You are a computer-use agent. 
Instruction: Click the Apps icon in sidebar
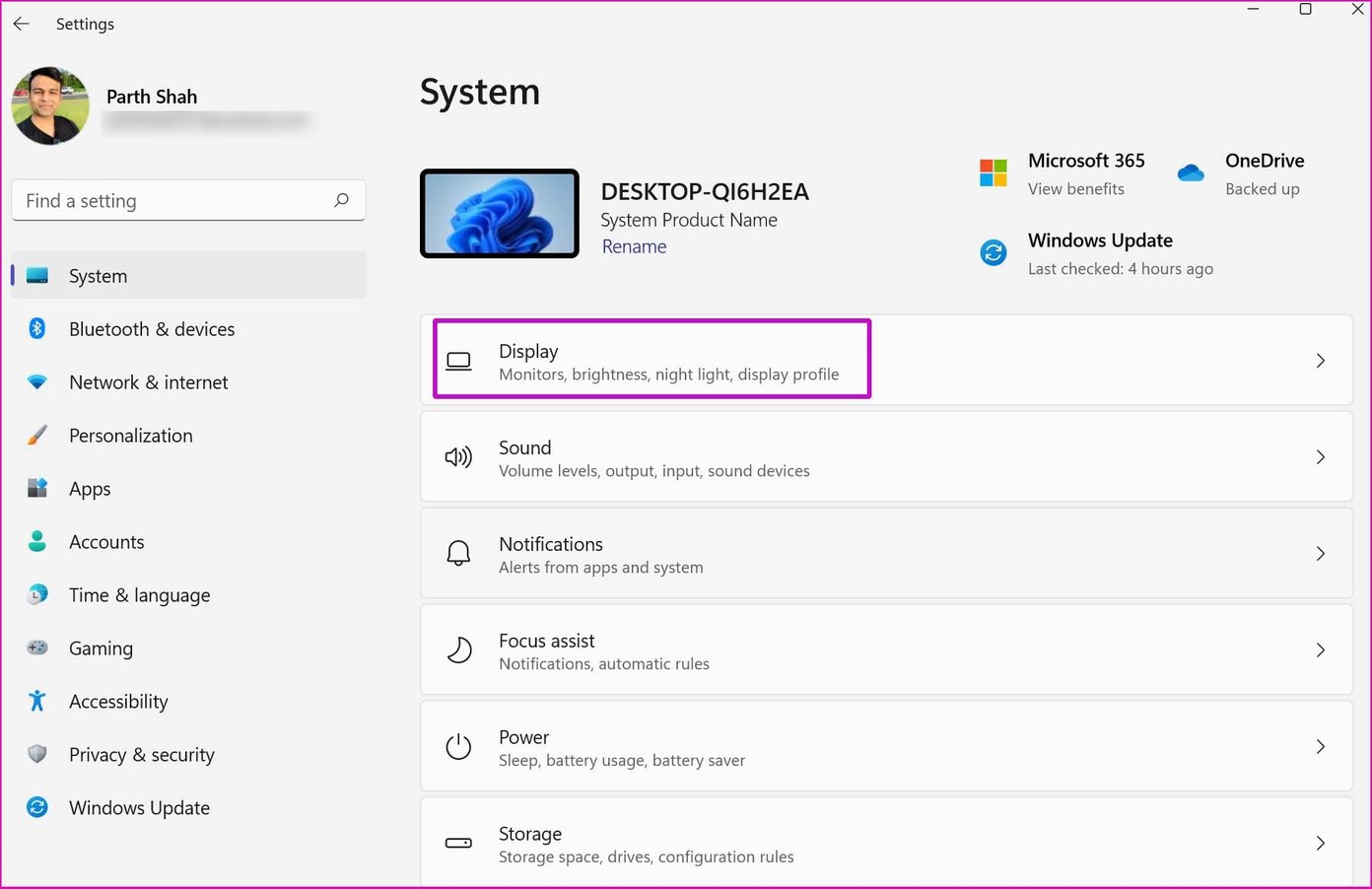(37, 489)
